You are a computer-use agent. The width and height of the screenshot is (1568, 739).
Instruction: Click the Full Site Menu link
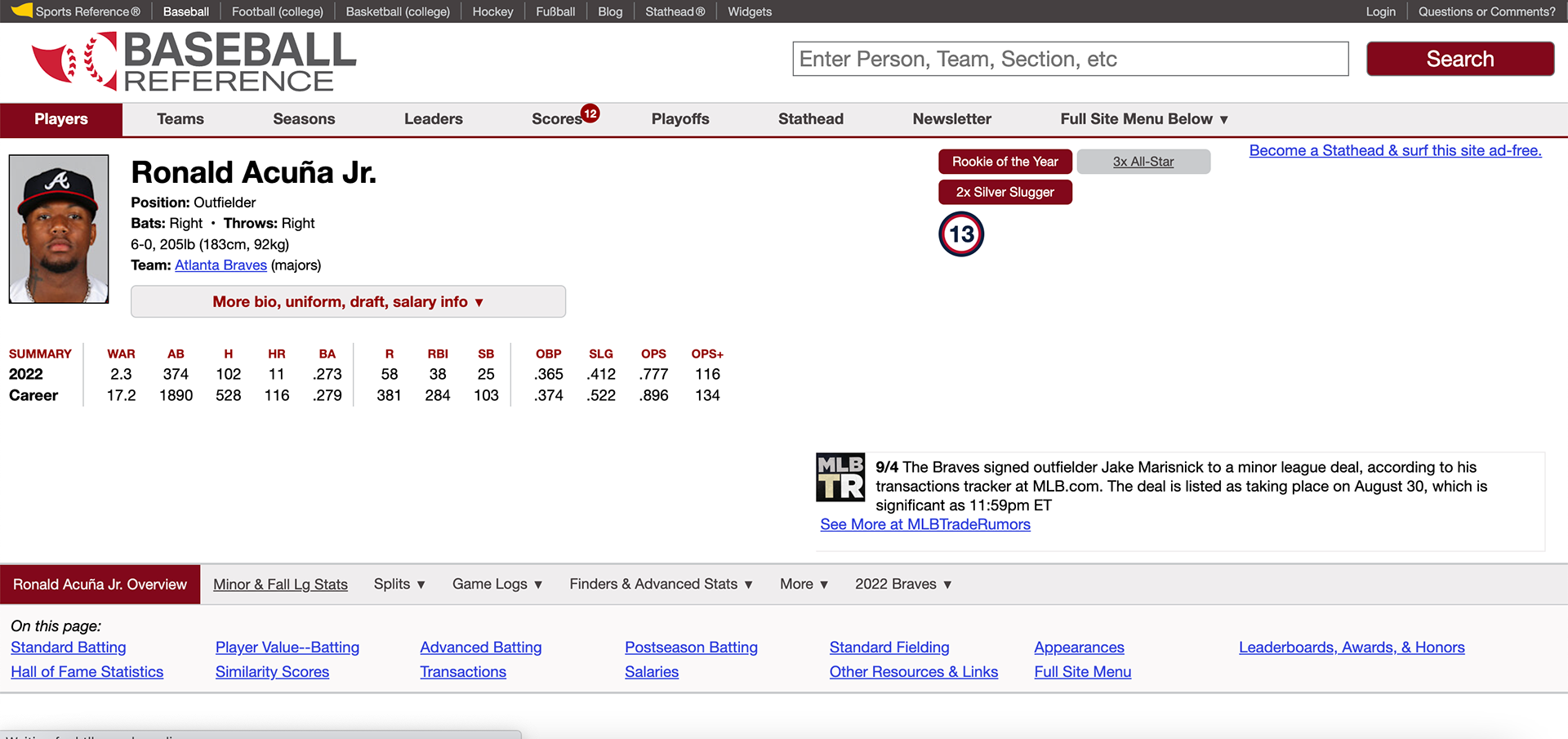pyautogui.click(x=1083, y=672)
